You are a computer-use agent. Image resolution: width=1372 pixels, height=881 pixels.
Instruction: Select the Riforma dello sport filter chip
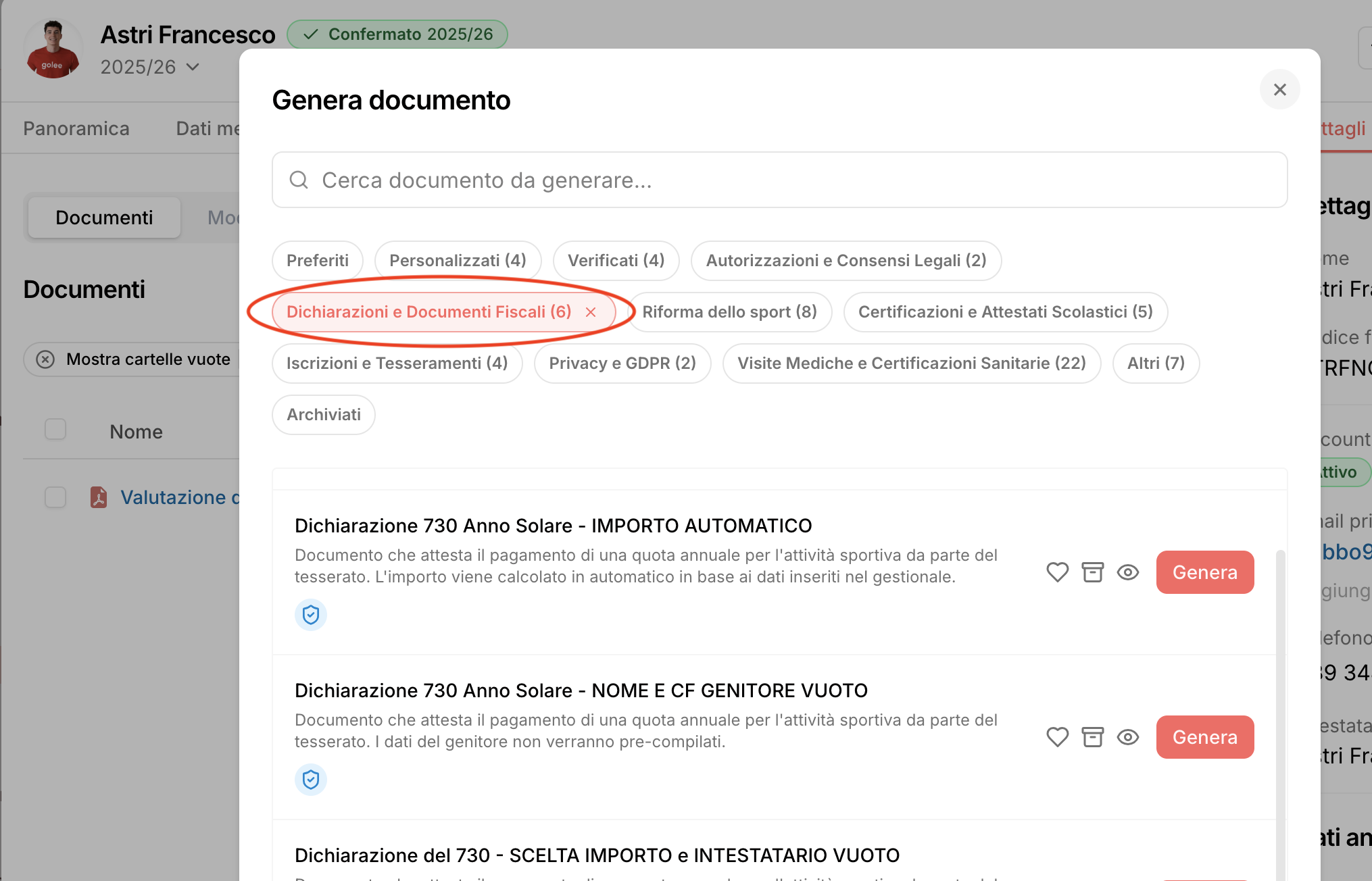tap(729, 312)
